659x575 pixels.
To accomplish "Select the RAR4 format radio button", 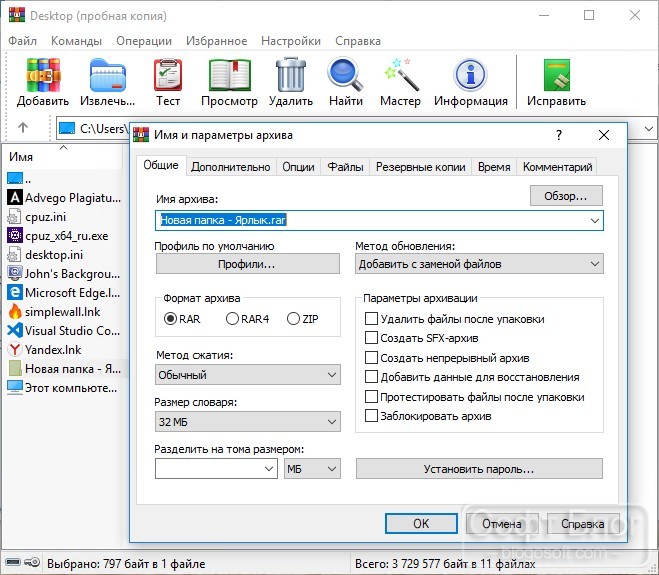I will [232, 319].
